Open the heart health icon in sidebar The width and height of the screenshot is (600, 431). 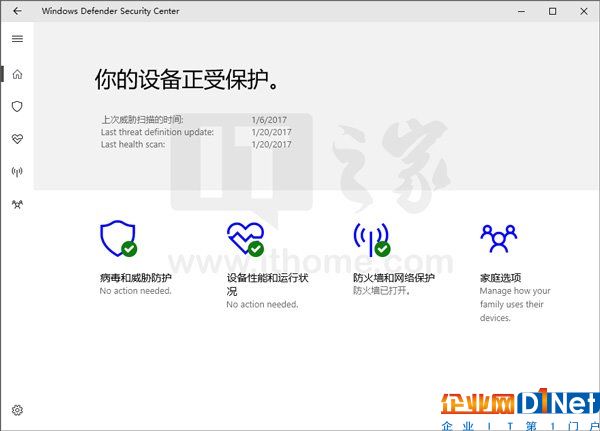[x=17, y=139]
